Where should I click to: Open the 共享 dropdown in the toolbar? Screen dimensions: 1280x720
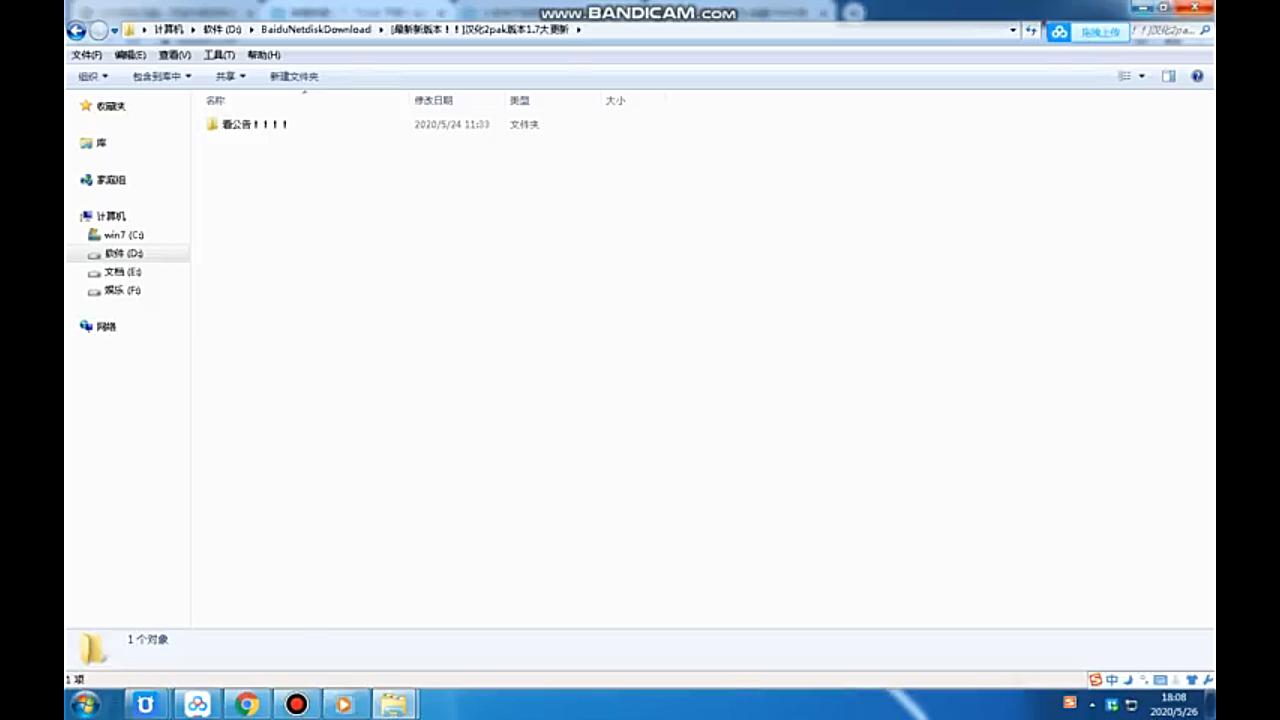pos(230,76)
